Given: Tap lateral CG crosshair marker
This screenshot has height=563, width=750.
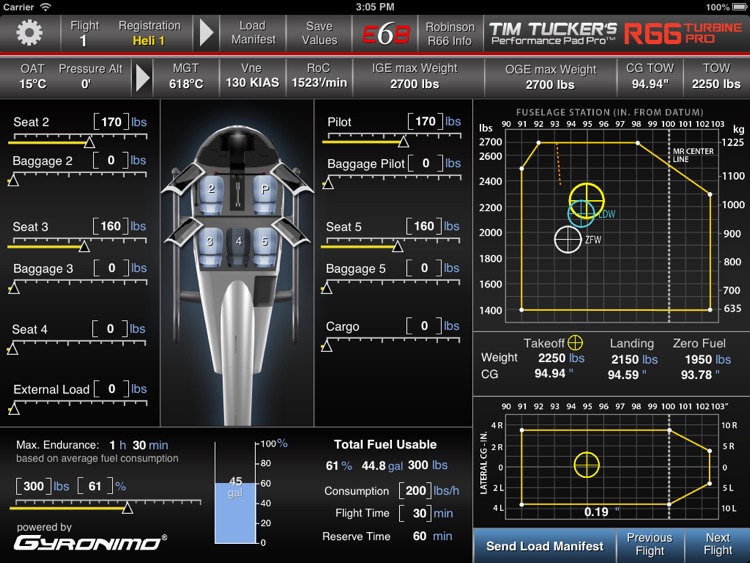Looking at the screenshot, I should (586, 464).
